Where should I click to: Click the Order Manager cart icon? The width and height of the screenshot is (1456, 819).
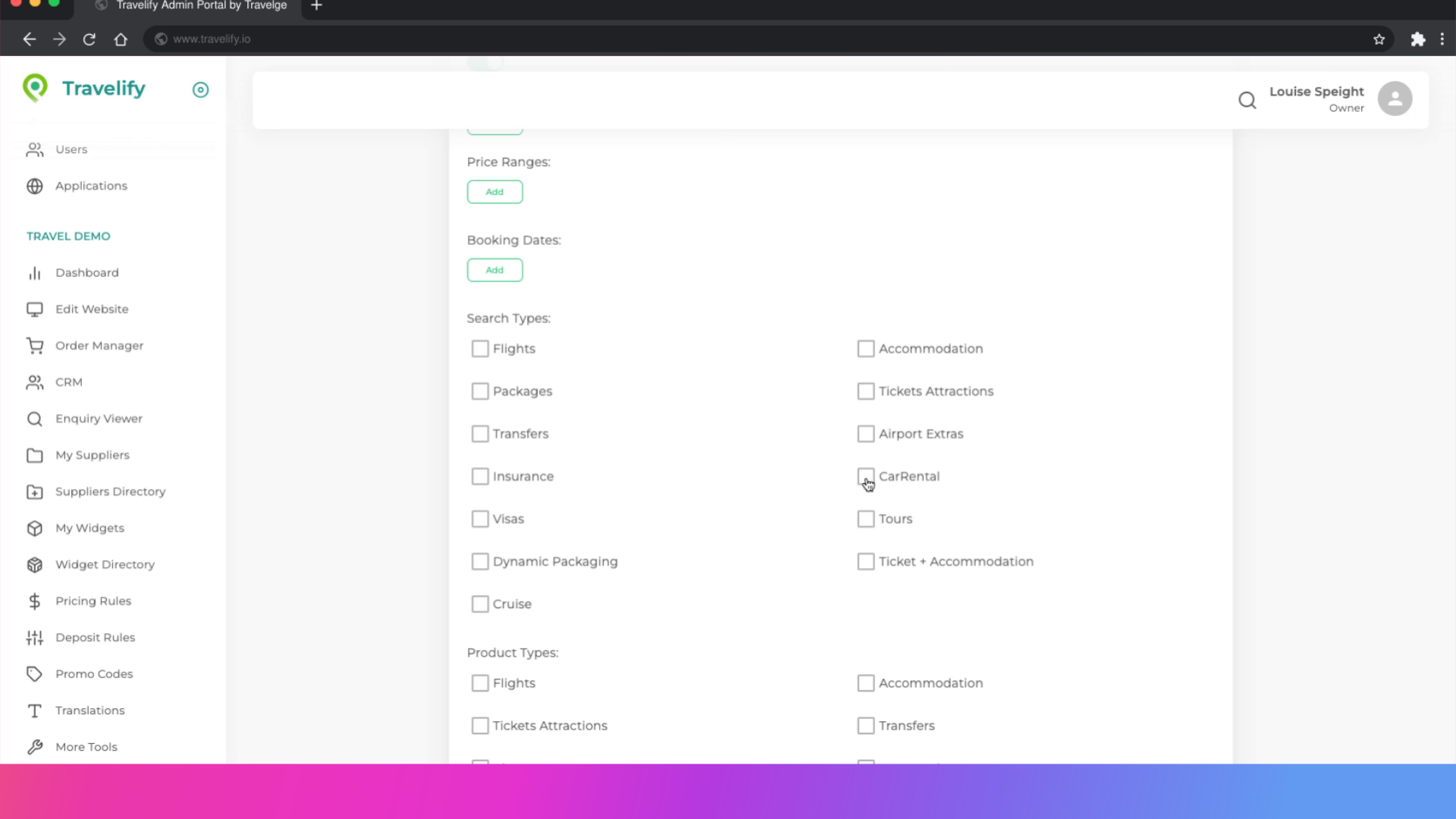coord(35,346)
